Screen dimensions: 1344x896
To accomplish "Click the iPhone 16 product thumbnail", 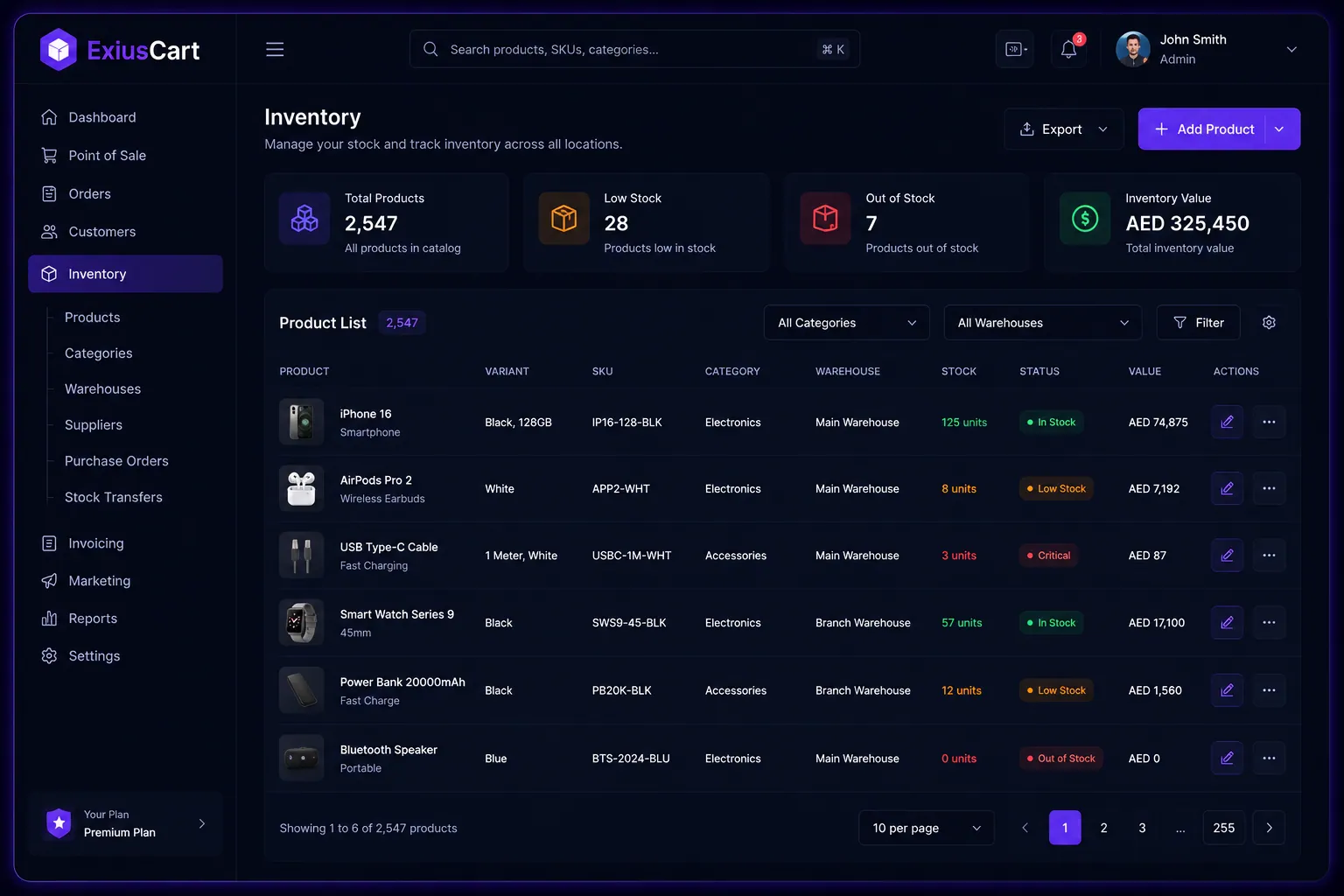I will click(301, 422).
